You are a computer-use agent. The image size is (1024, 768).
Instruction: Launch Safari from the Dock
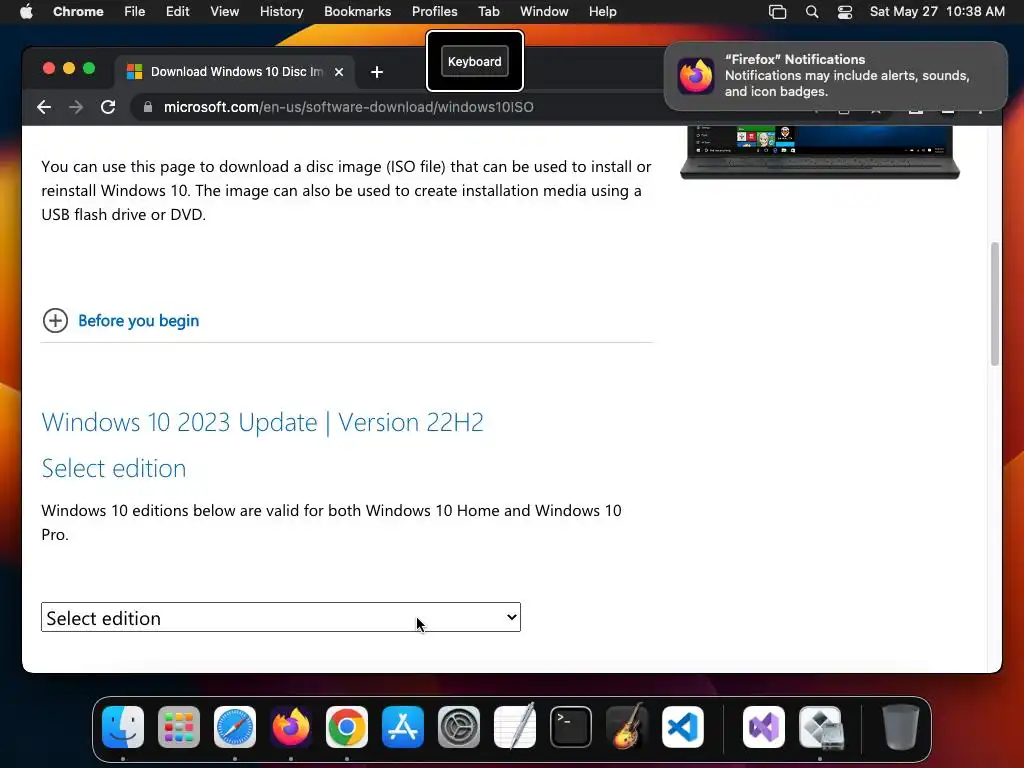tap(235, 726)
